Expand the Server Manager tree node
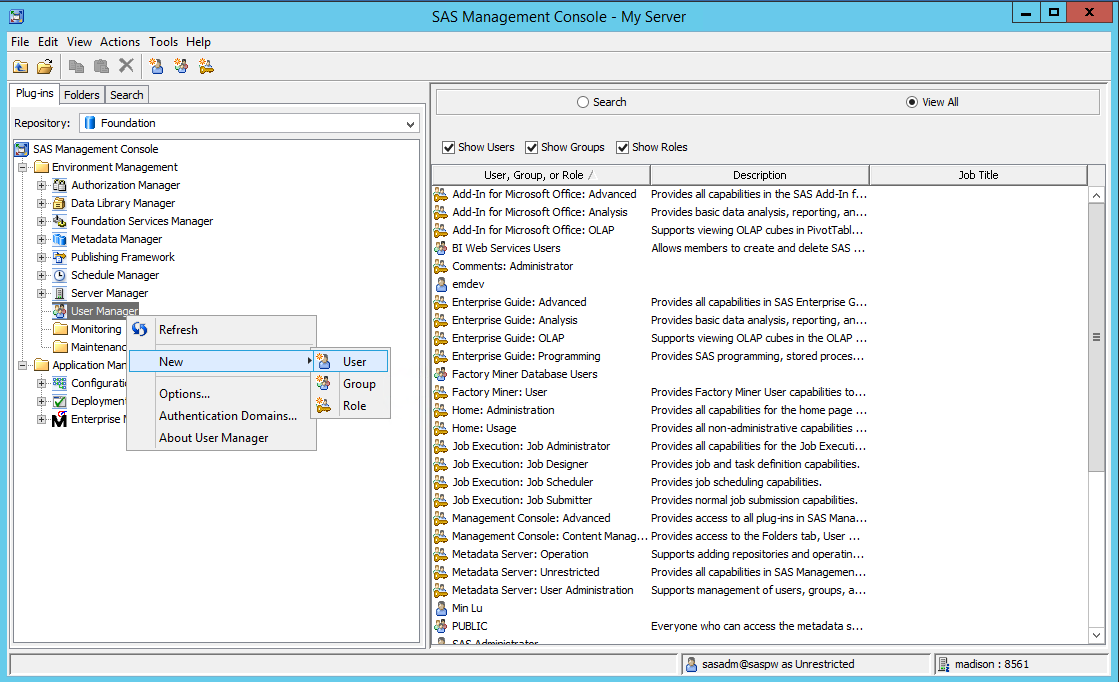Viewport: 1119px width, 682px height. click(41, 293)
